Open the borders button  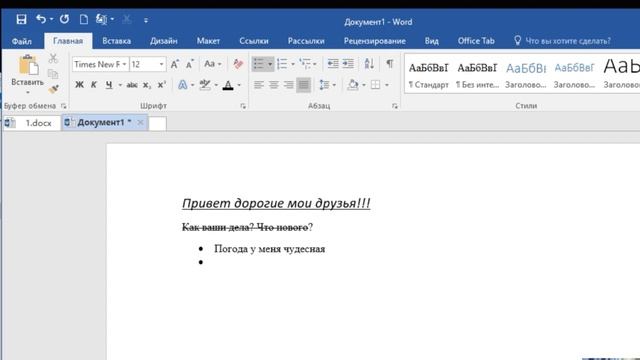click(x=376, y=85)
